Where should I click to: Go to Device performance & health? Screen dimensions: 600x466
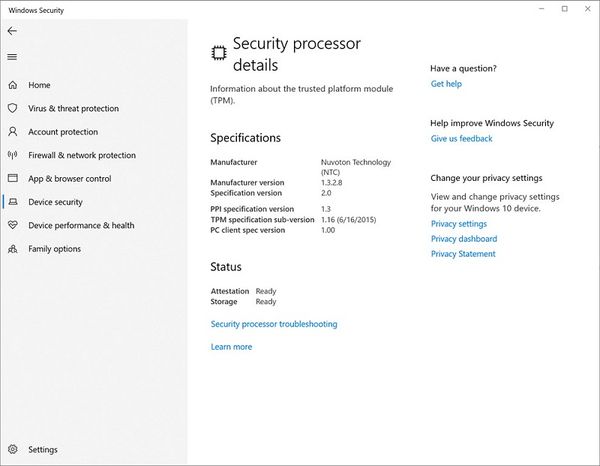pyautogui.click(x=81, y=225)
